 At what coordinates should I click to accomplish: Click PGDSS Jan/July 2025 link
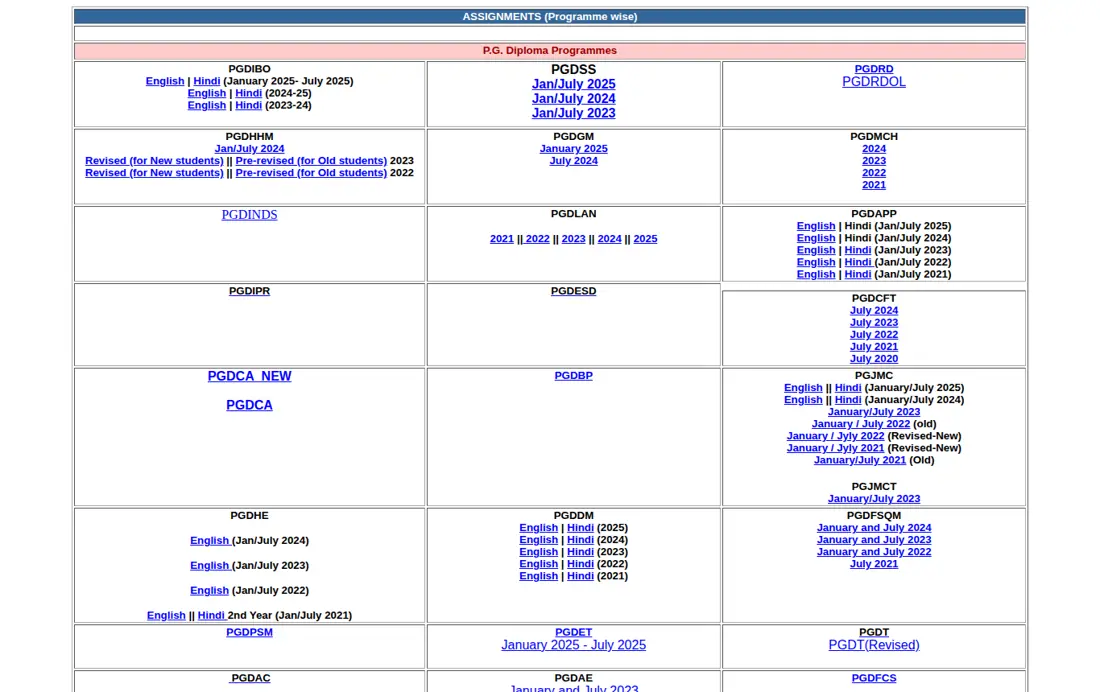(573, 84)
